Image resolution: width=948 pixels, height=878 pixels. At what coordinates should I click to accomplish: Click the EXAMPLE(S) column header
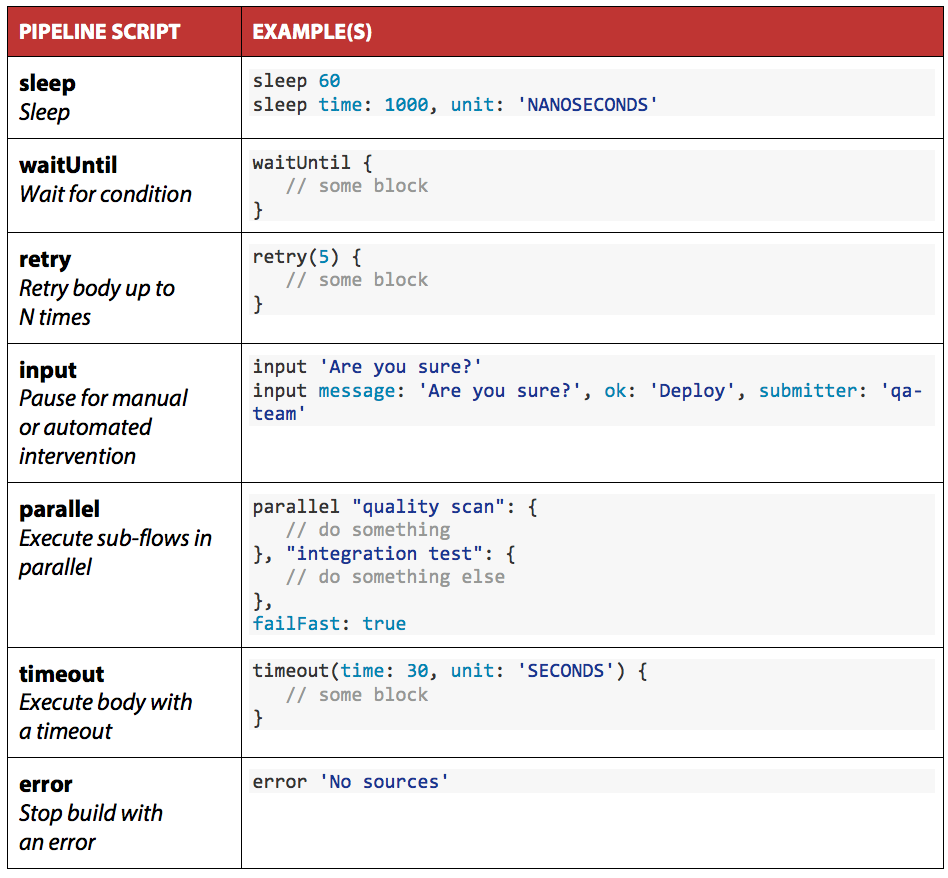312,32
